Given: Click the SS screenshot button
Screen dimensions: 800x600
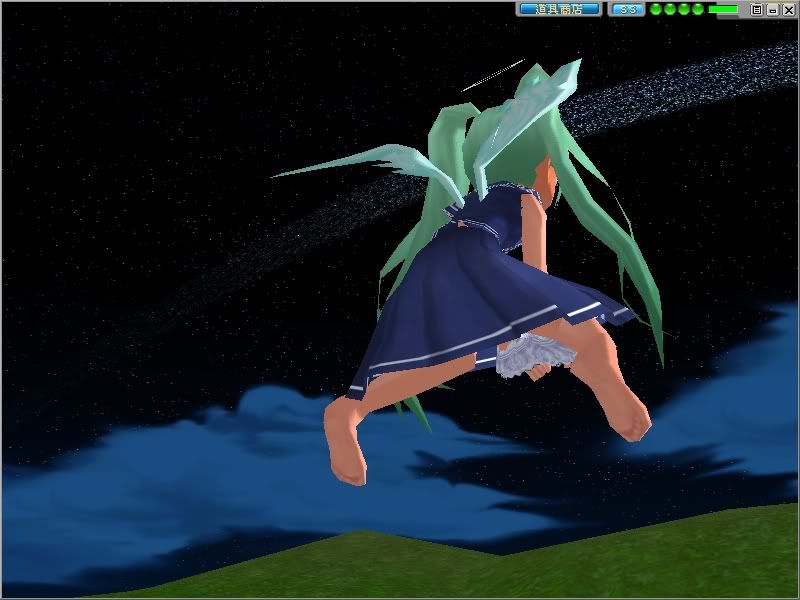Looking at the screenshot, I should [628, 9].
